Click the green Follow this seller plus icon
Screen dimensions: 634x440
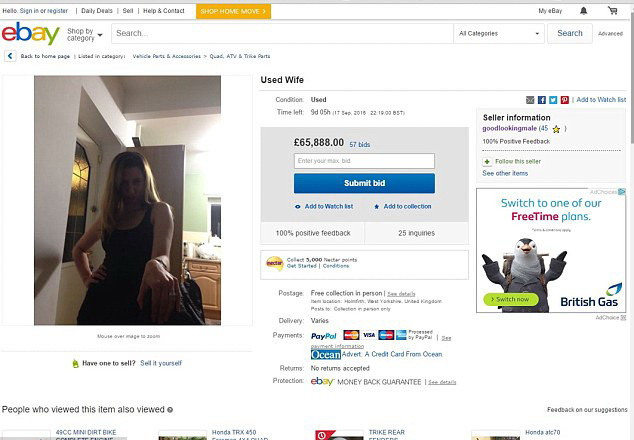click(487, 161)
